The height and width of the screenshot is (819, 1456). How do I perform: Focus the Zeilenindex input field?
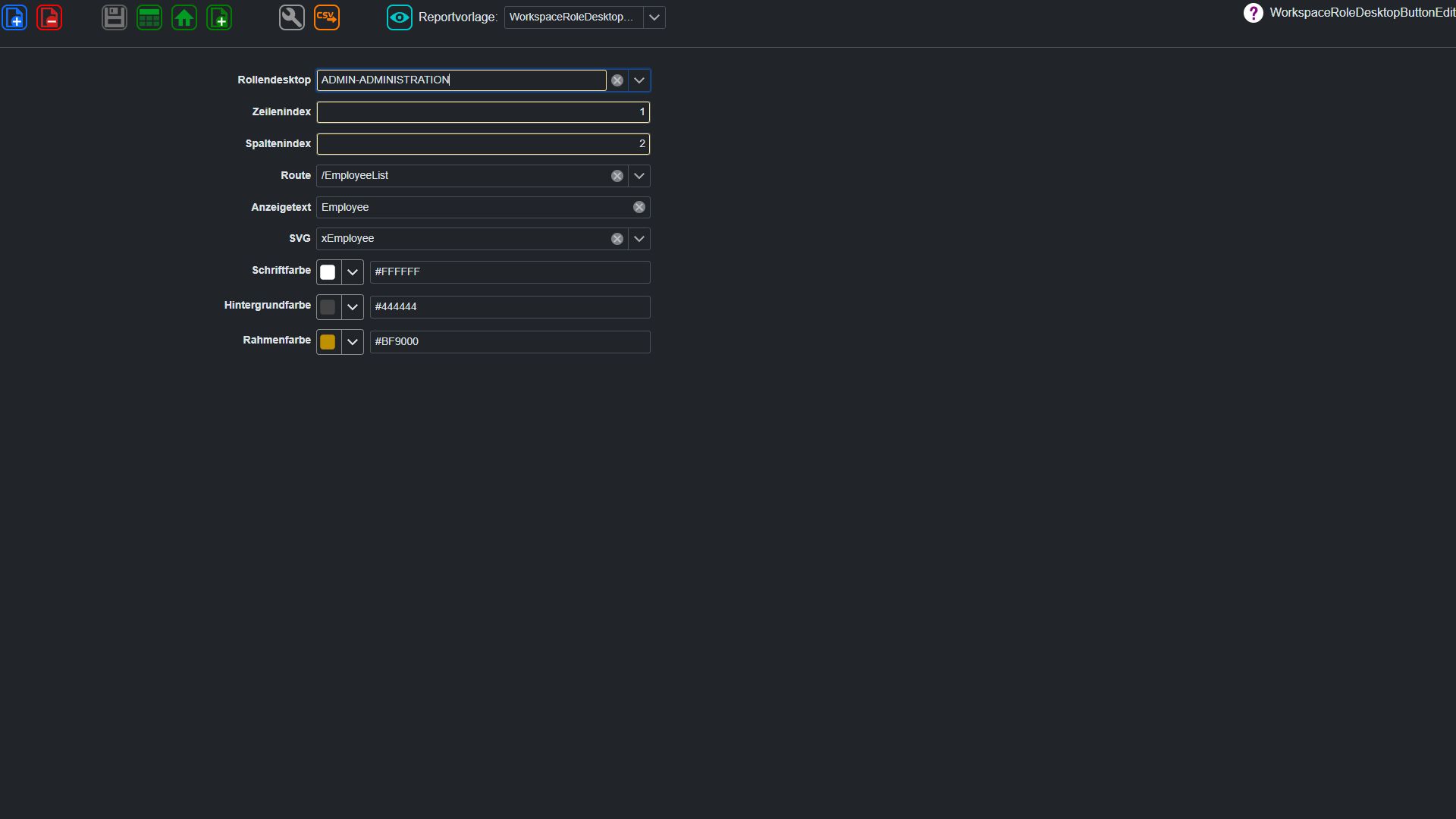point(483,112)
